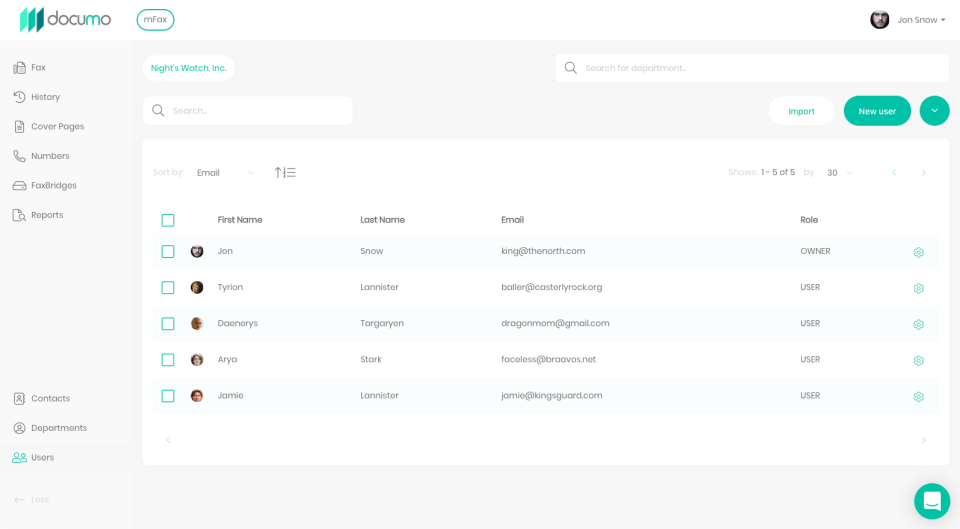
Task: Open the Sort by Email dropdown
Action: click(225, 173)
